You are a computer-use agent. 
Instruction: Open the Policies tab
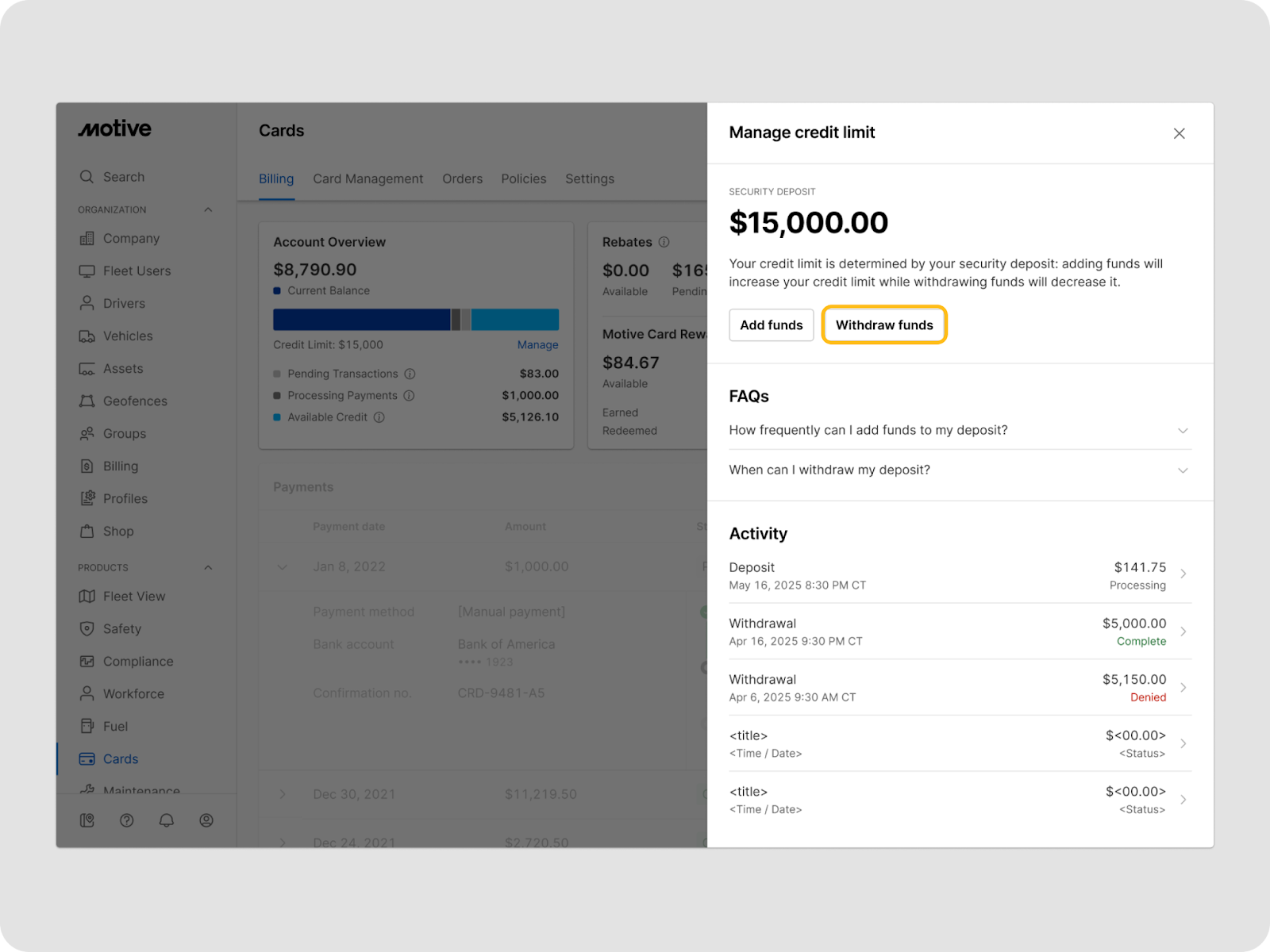[x=523, y=179]
